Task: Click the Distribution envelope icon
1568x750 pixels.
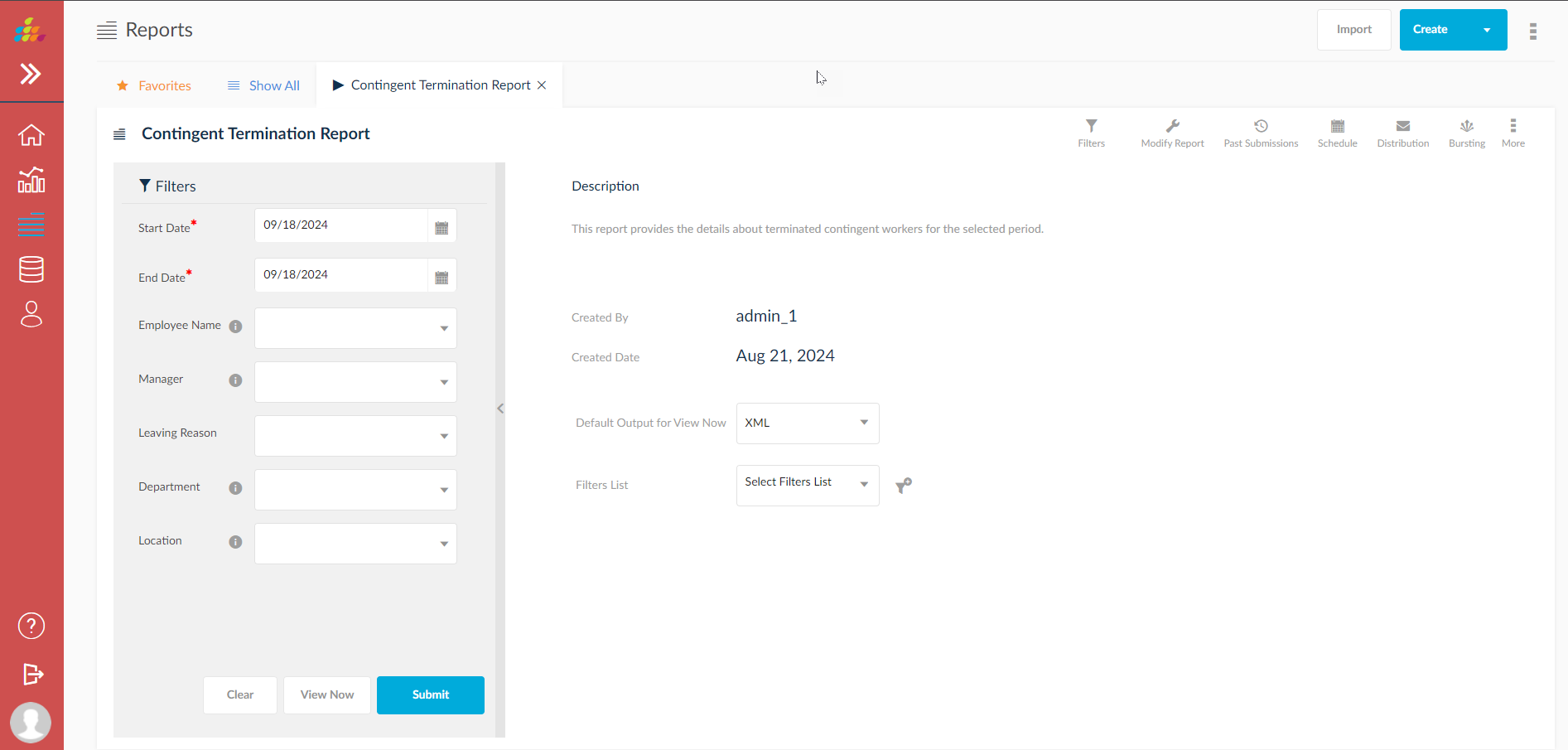Action: click(1402, 131)
